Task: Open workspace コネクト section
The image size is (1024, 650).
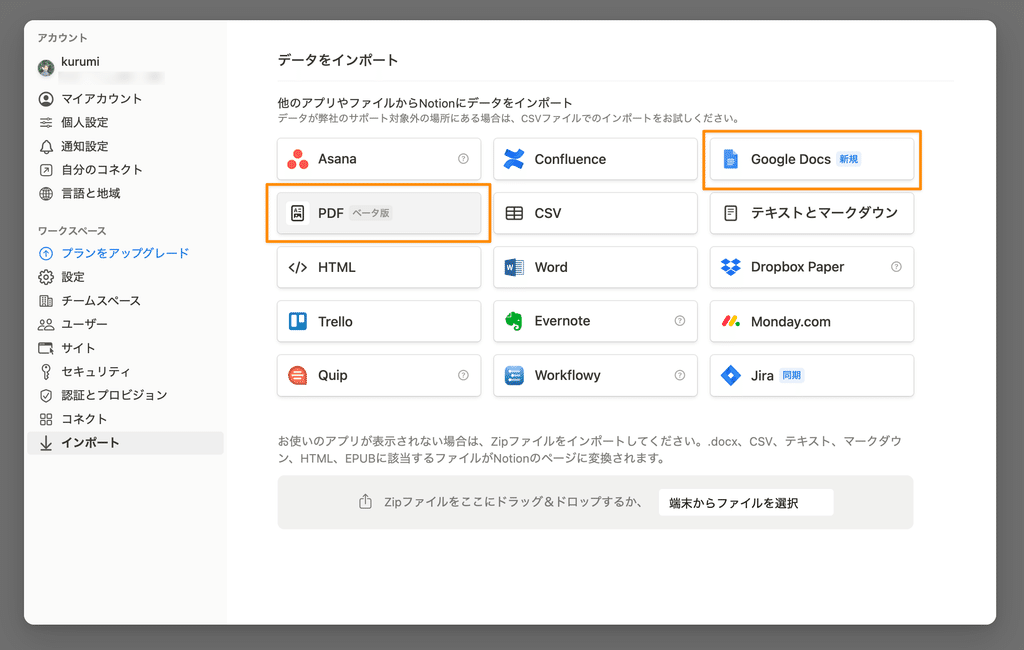Action: pos(125,419)
